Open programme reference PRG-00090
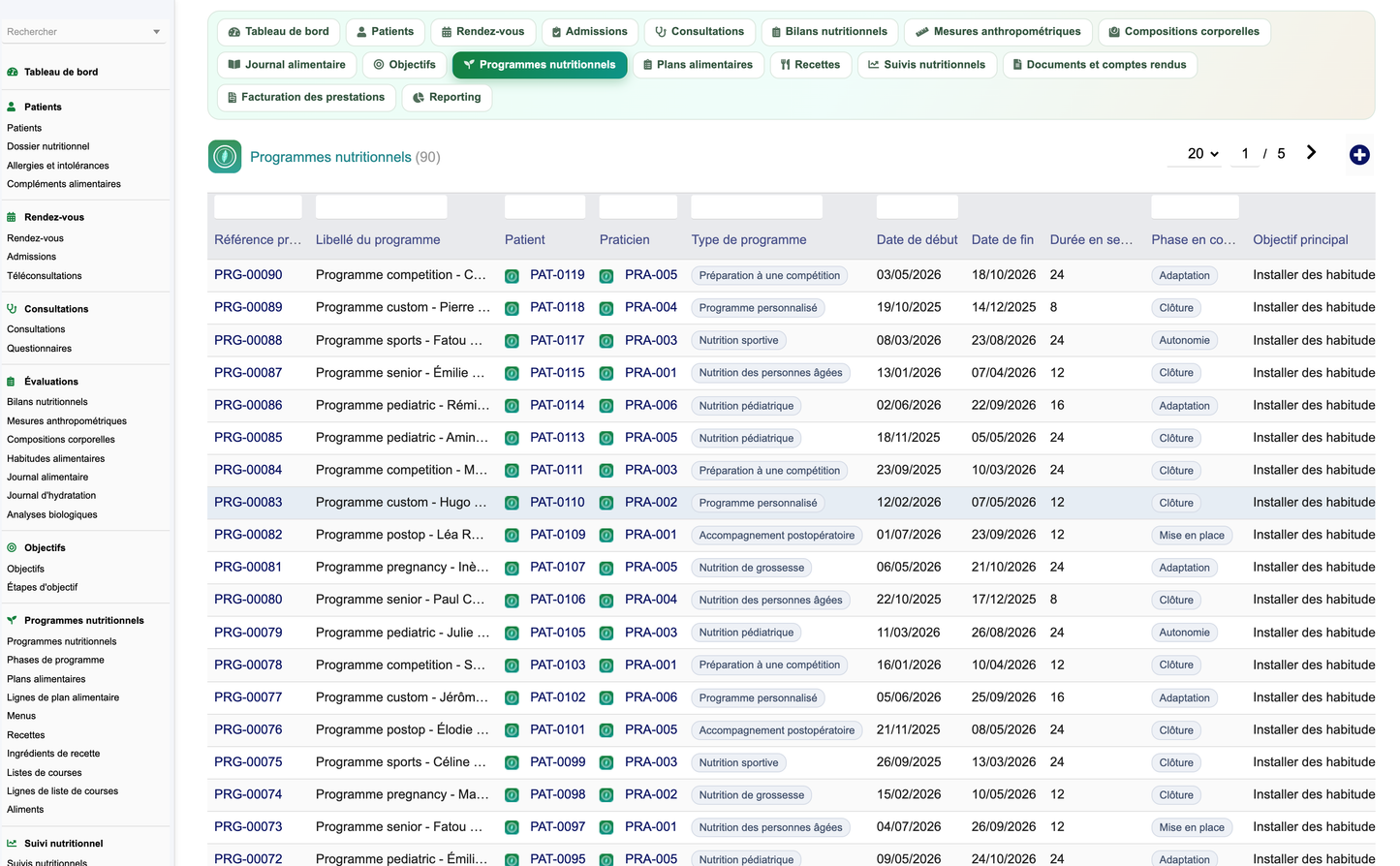 click(248, 275)
